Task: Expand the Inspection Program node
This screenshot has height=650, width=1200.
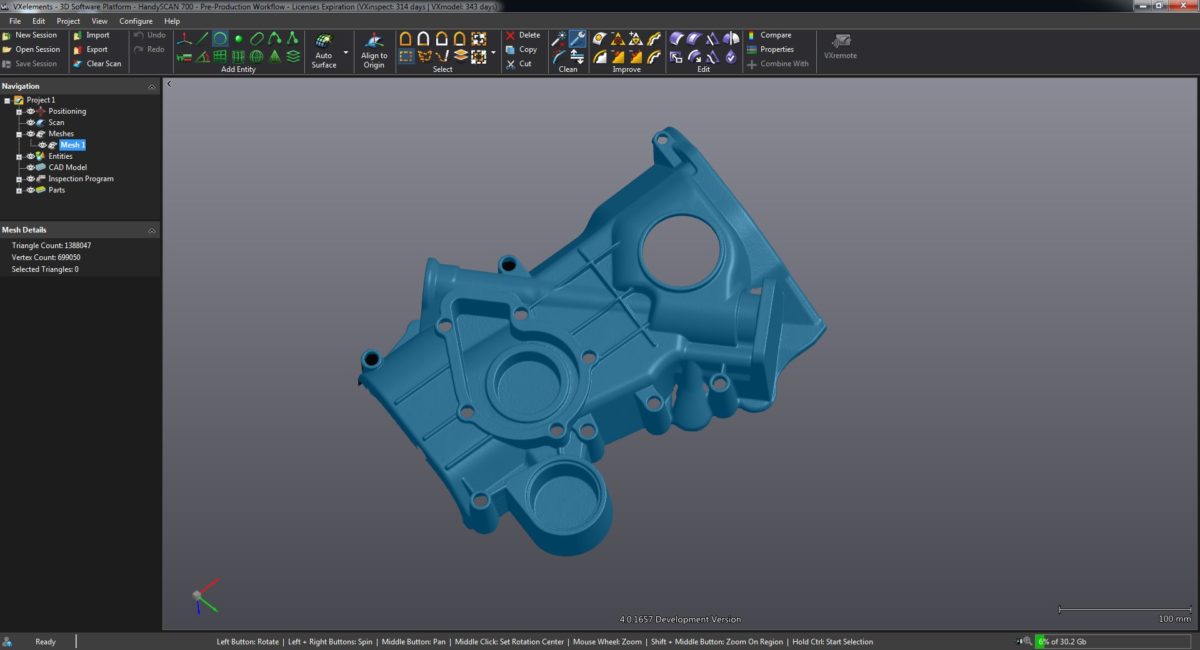Action: point(17,178)
